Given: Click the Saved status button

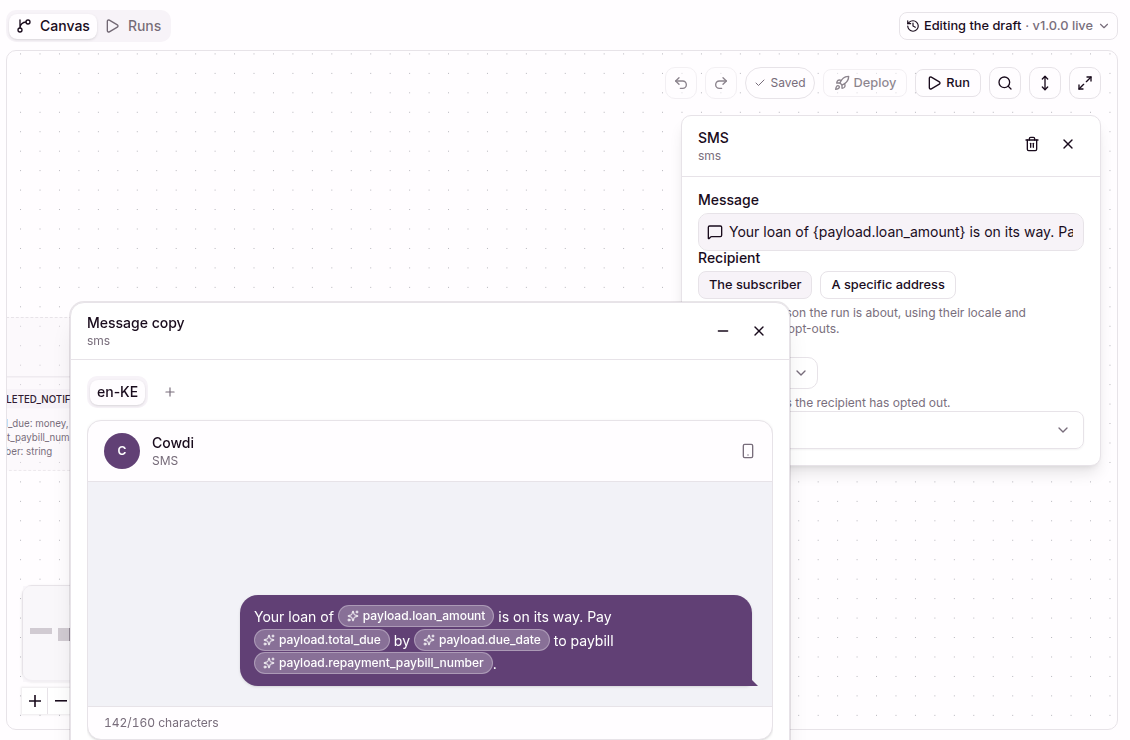Looking at the screenshot, I should pos(780,83).
